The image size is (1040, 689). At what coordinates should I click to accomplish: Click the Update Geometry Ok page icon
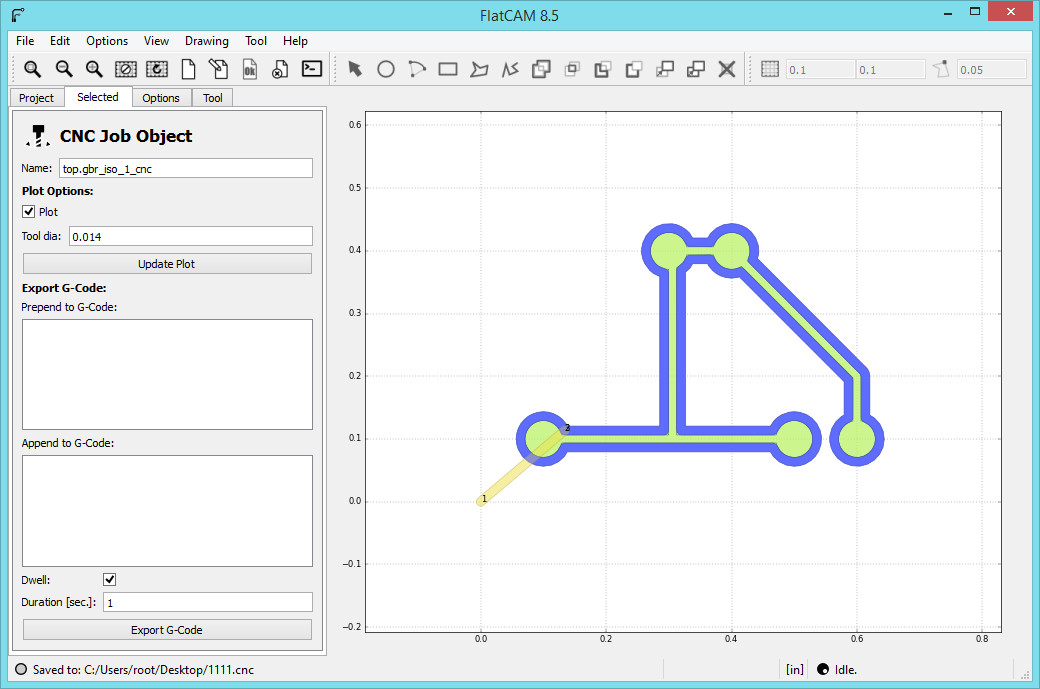pyautogui.click(x=249, y=69)
